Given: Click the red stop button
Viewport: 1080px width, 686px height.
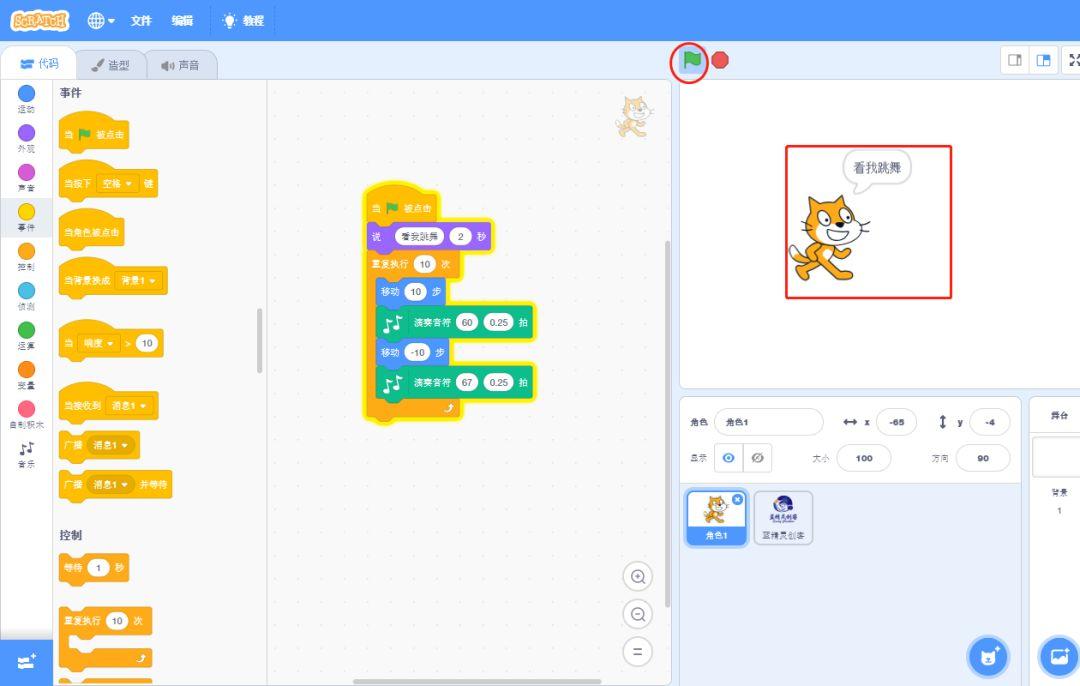Looking at the screenshot, I should click(x=720, y=61).
